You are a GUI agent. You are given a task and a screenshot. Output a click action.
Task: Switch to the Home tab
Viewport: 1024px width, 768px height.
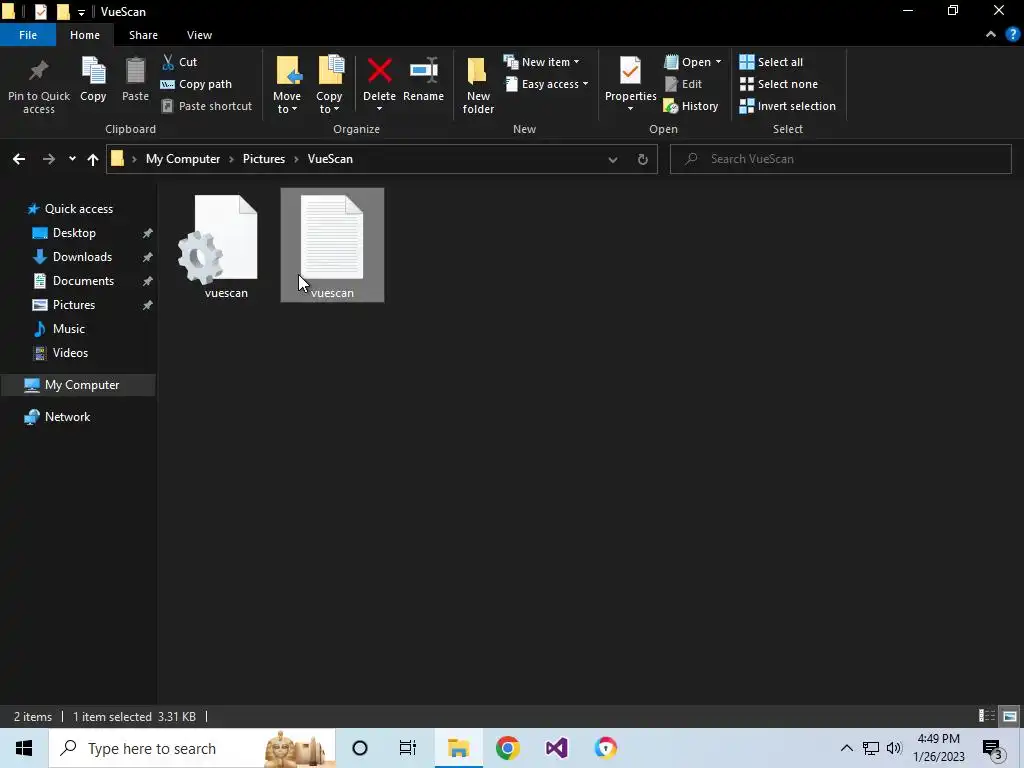(x=85, y=35)
